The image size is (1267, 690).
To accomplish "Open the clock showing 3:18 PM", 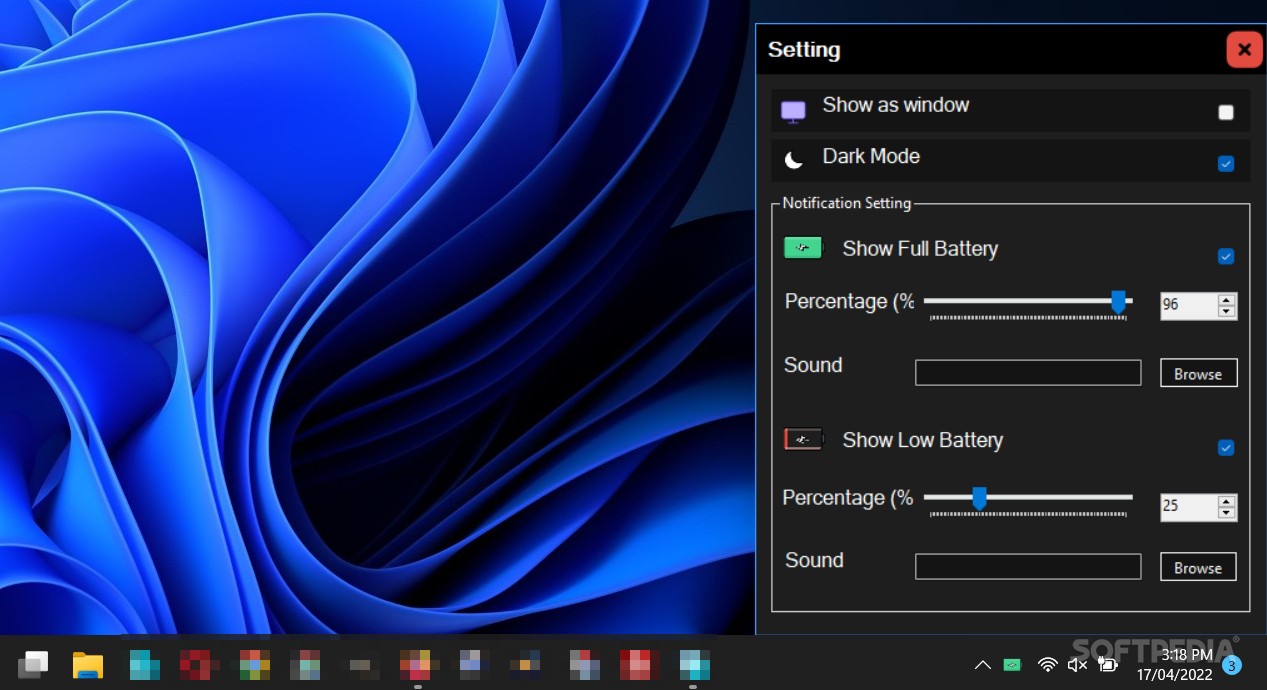I will click(x=1187, y=656).
